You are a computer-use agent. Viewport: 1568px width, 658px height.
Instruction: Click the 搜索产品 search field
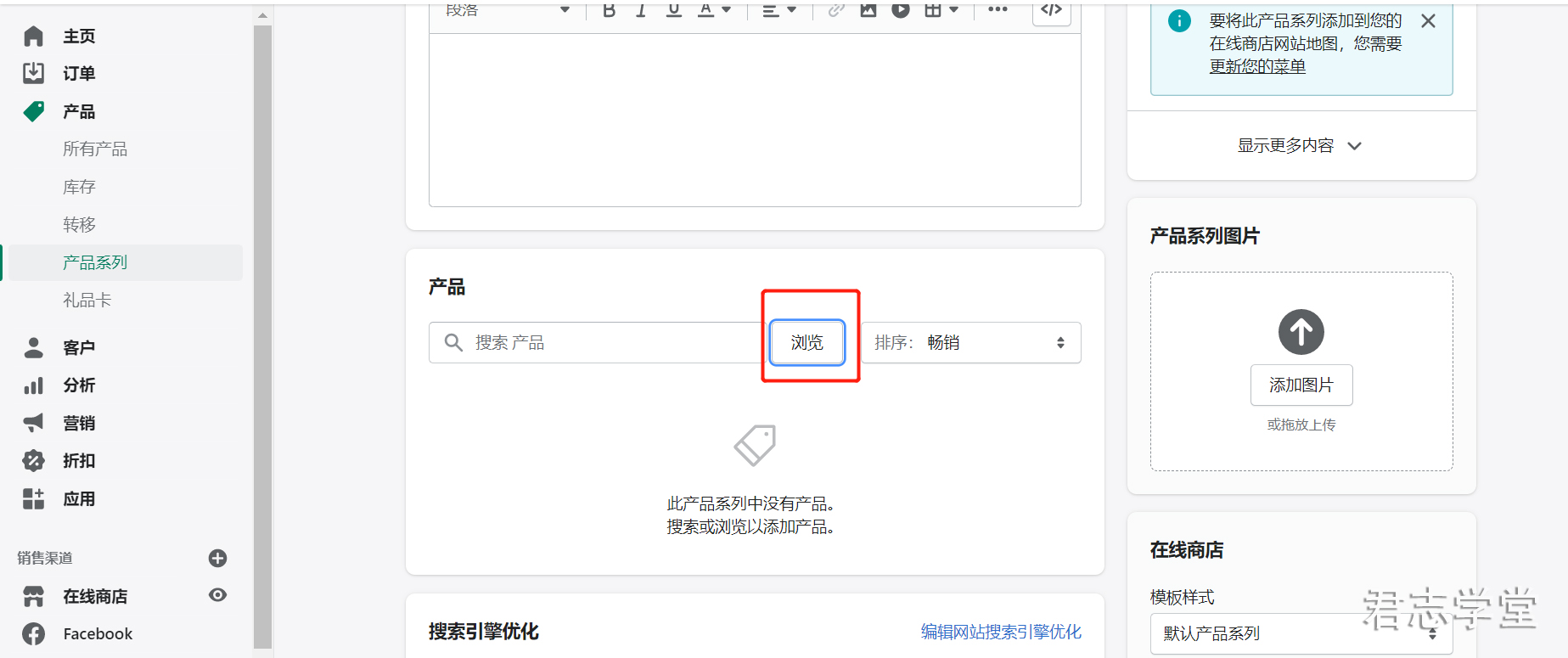coord(596,342)
